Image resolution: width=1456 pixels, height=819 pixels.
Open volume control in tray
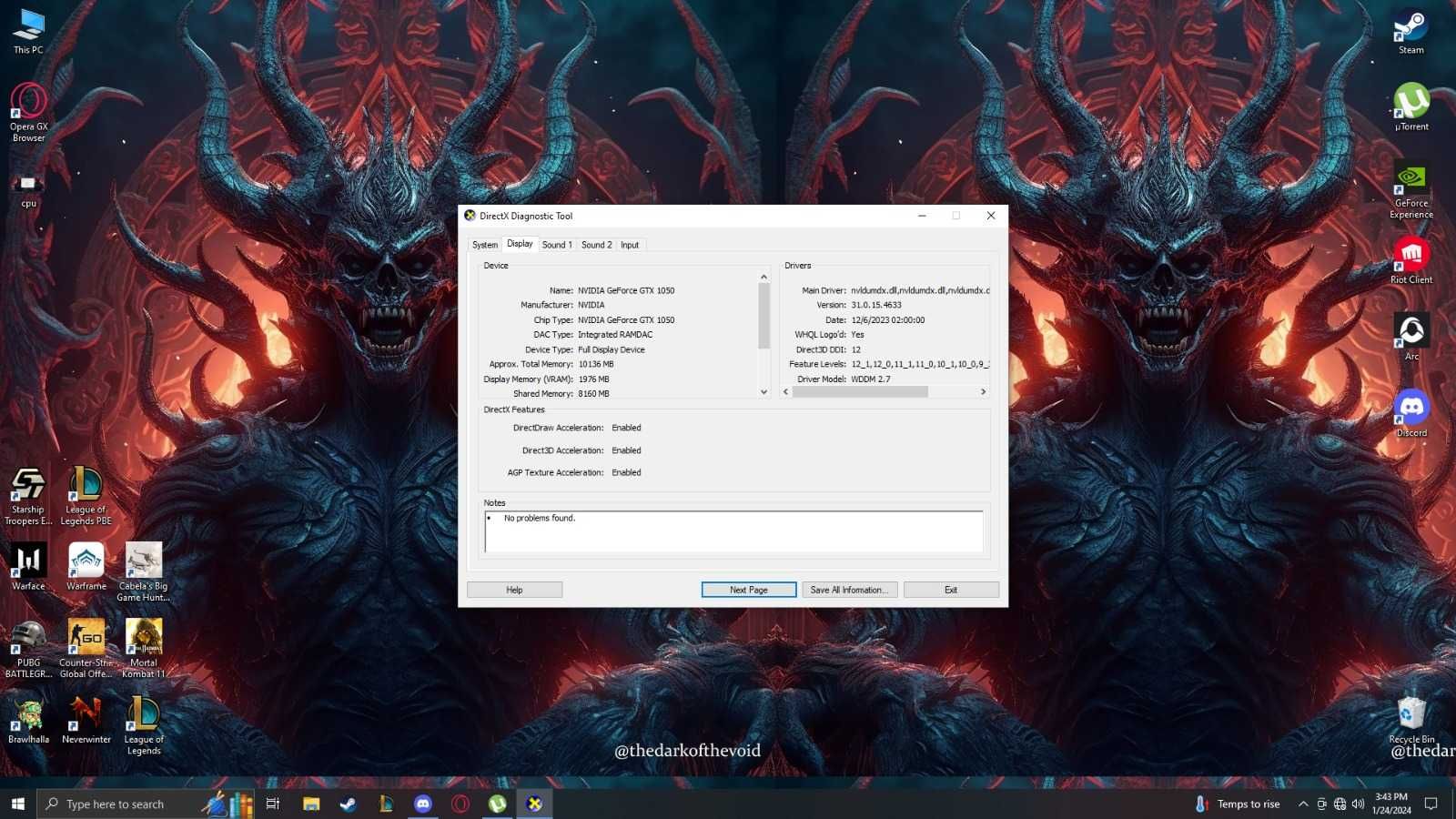pos(1358,804)
